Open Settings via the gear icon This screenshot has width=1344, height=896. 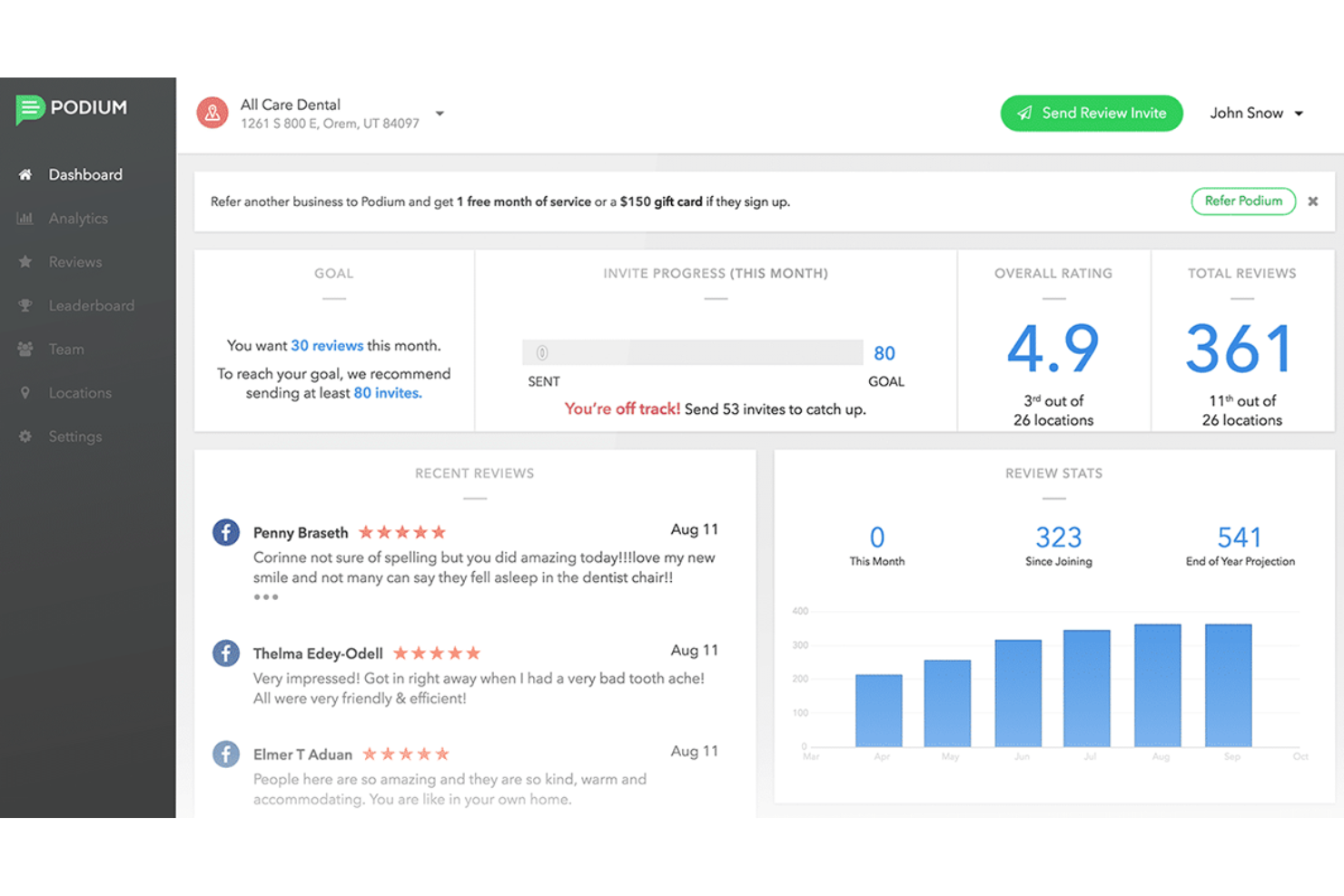[x=75, y=436]
